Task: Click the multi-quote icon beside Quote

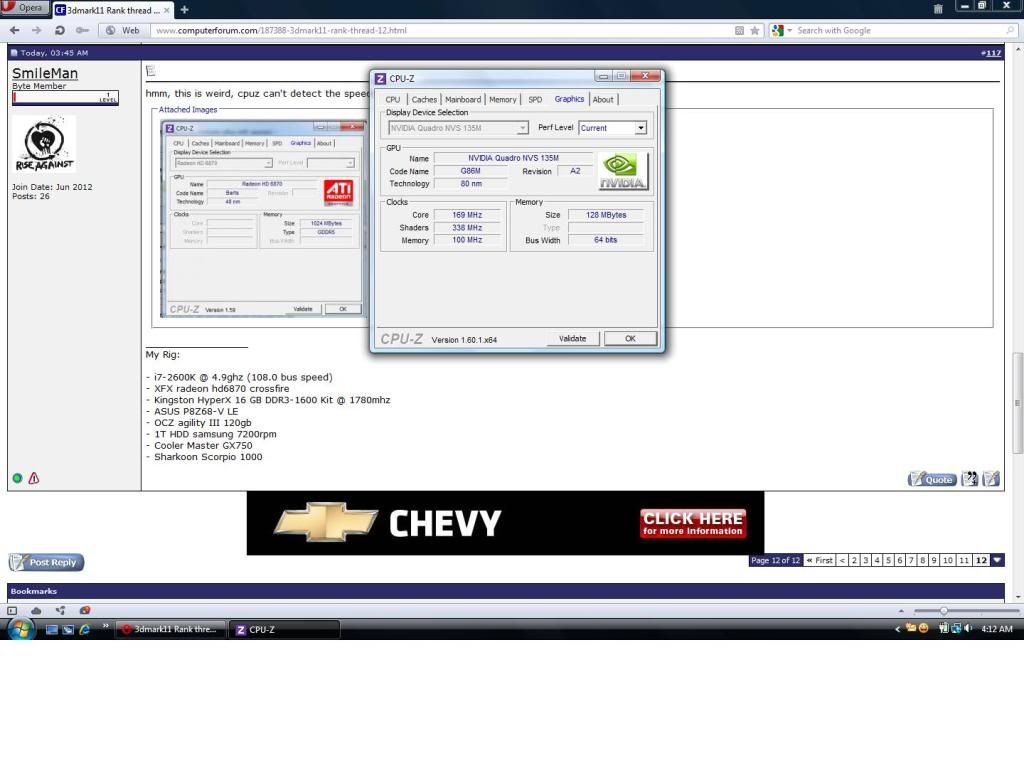Action: (969, 479)
